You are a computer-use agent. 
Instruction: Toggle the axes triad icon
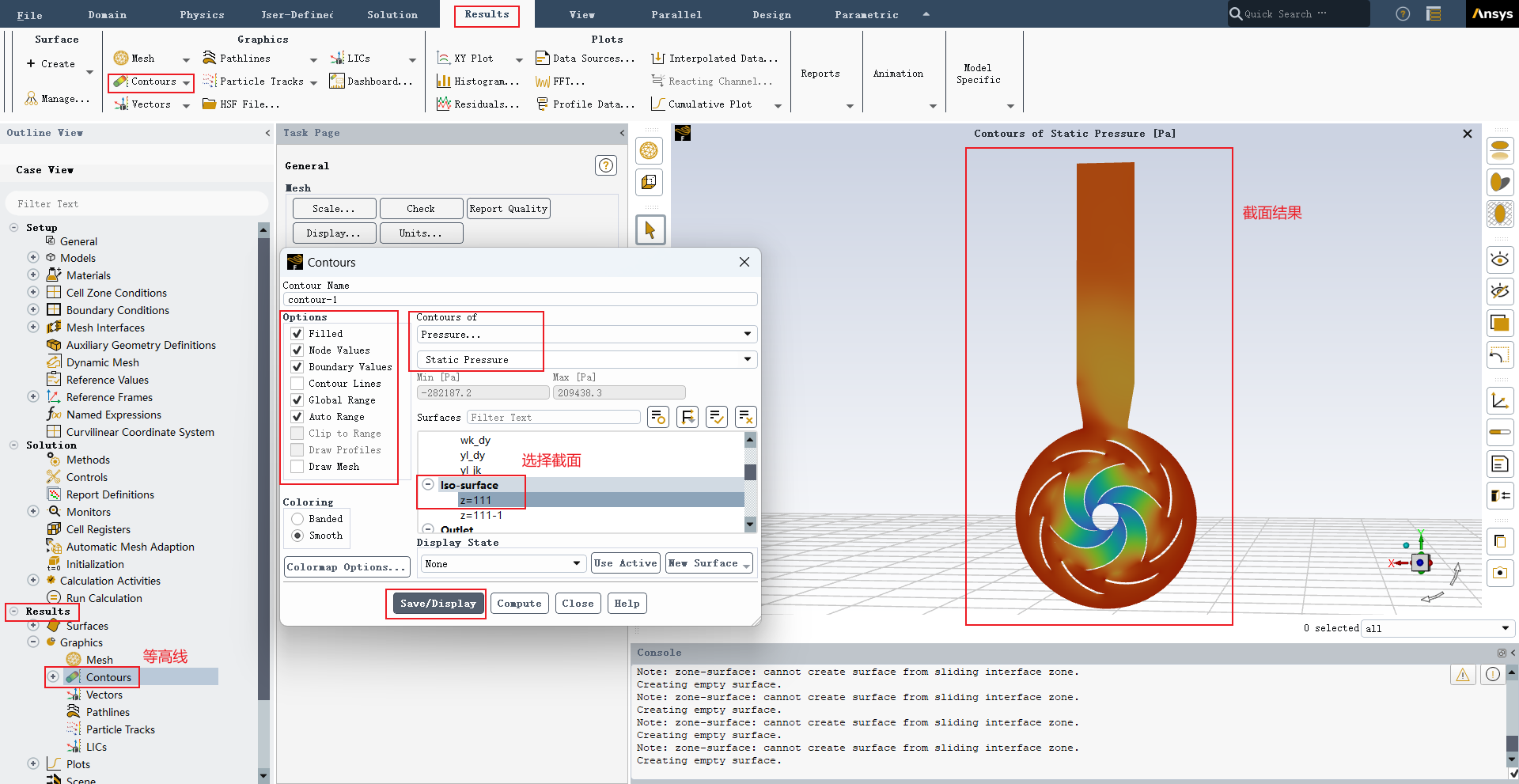[1500, 400]
